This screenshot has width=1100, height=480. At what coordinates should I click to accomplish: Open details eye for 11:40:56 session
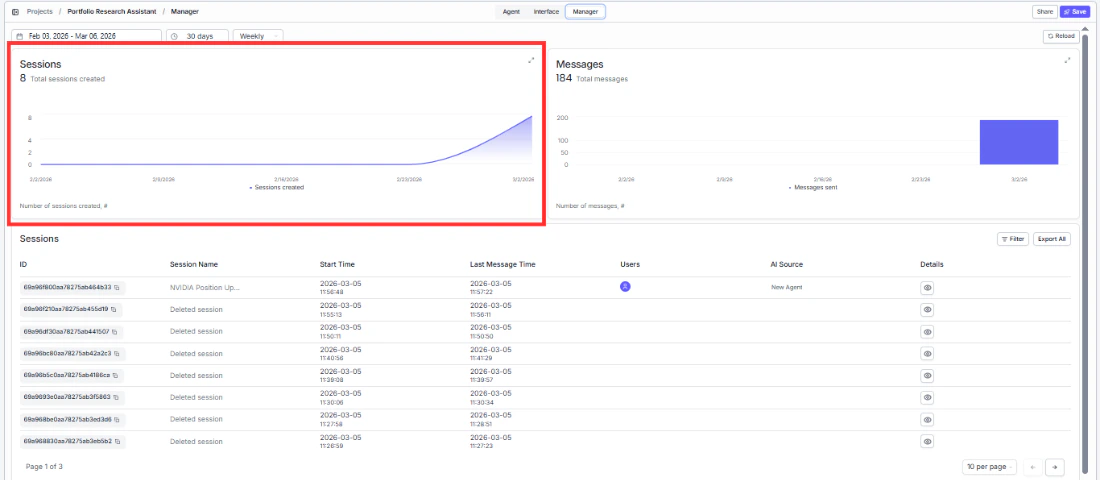(927, 353)
